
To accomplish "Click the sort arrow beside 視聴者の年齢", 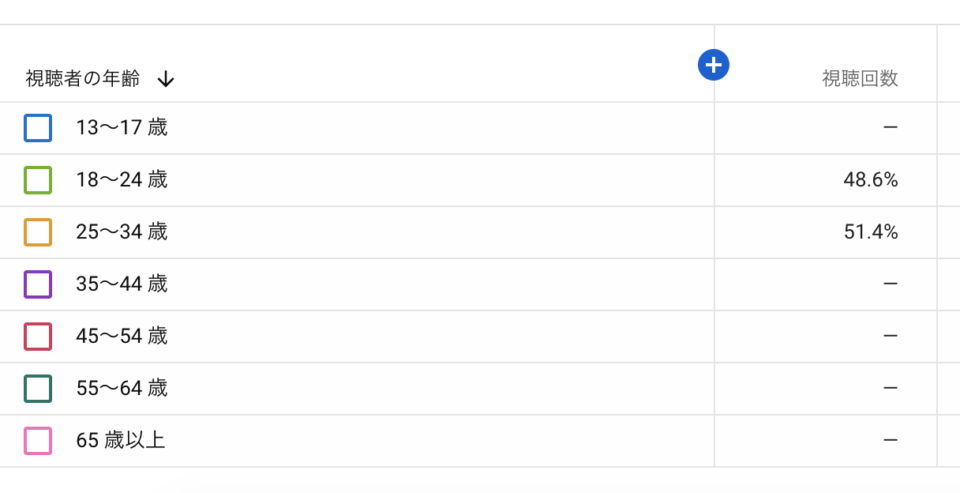I will point(166,79).
